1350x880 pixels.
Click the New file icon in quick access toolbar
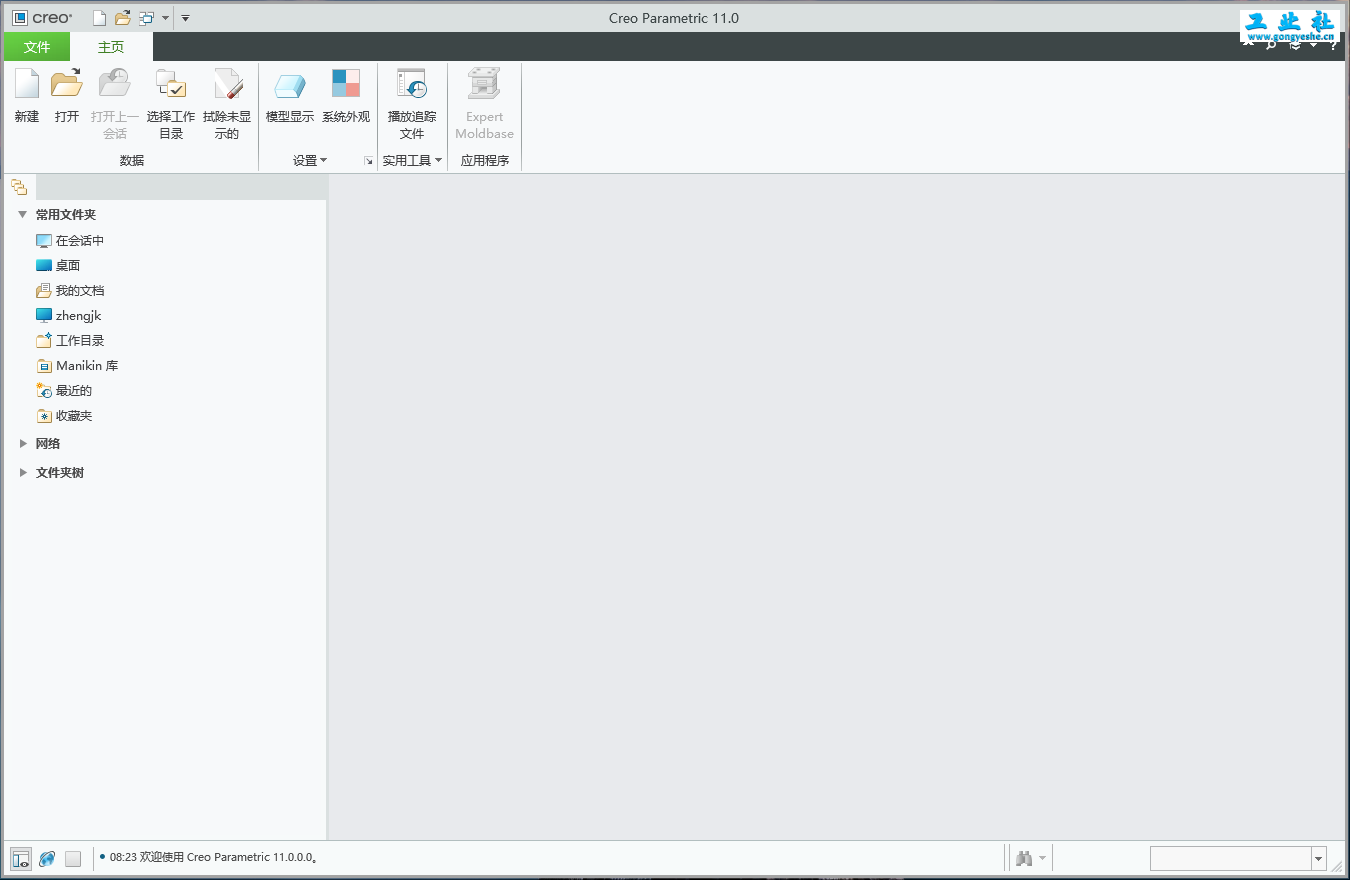coord(99,18)
